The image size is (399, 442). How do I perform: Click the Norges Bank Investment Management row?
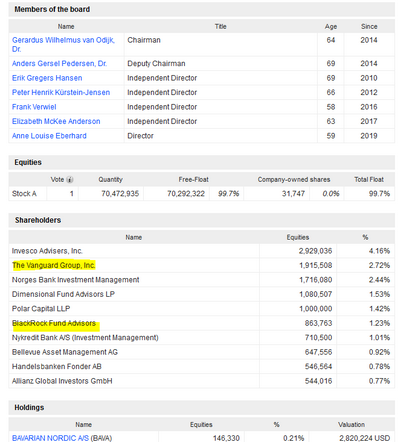[x=201, y=280]
